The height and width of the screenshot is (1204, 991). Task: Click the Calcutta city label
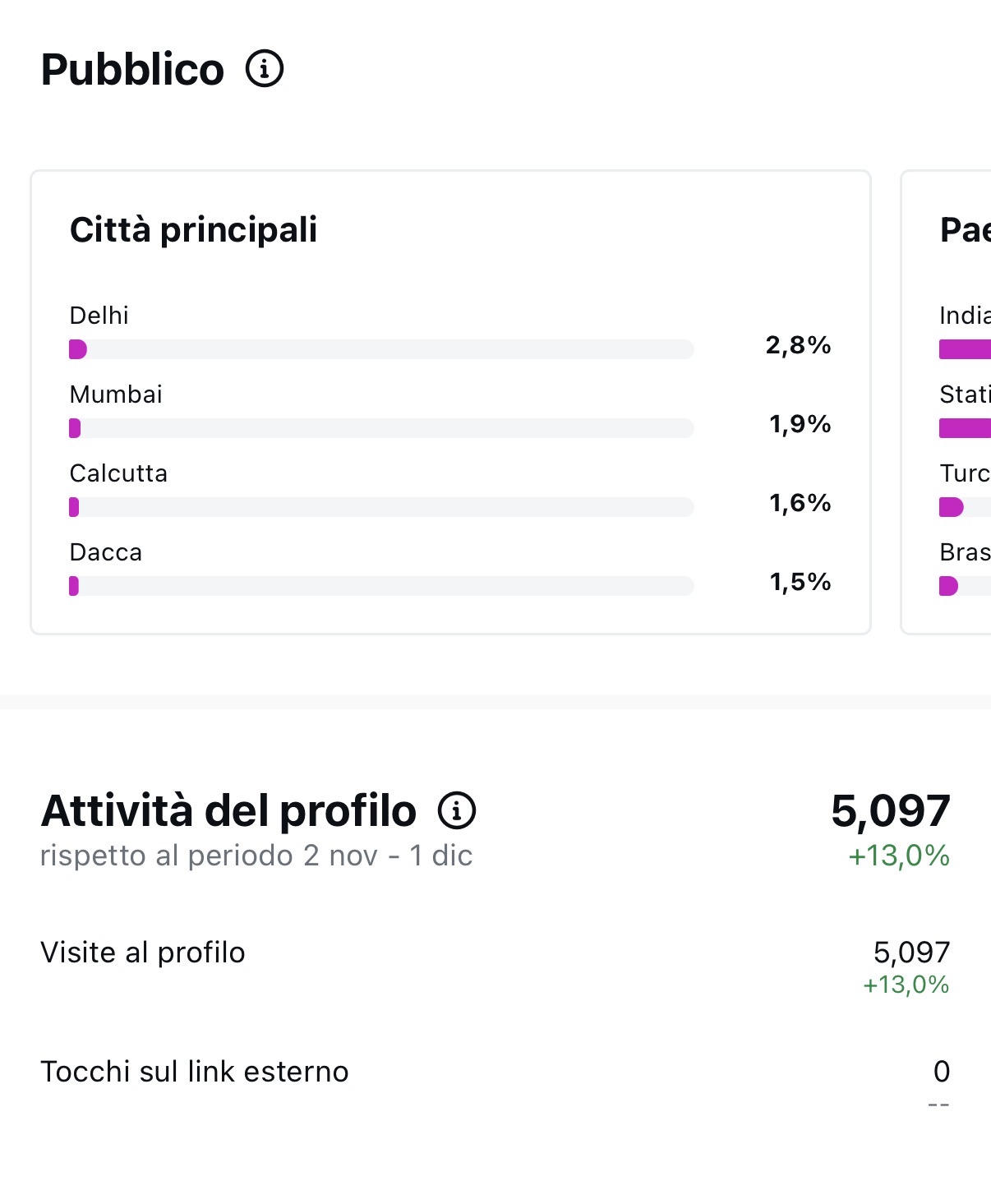[x=118, y=473]
